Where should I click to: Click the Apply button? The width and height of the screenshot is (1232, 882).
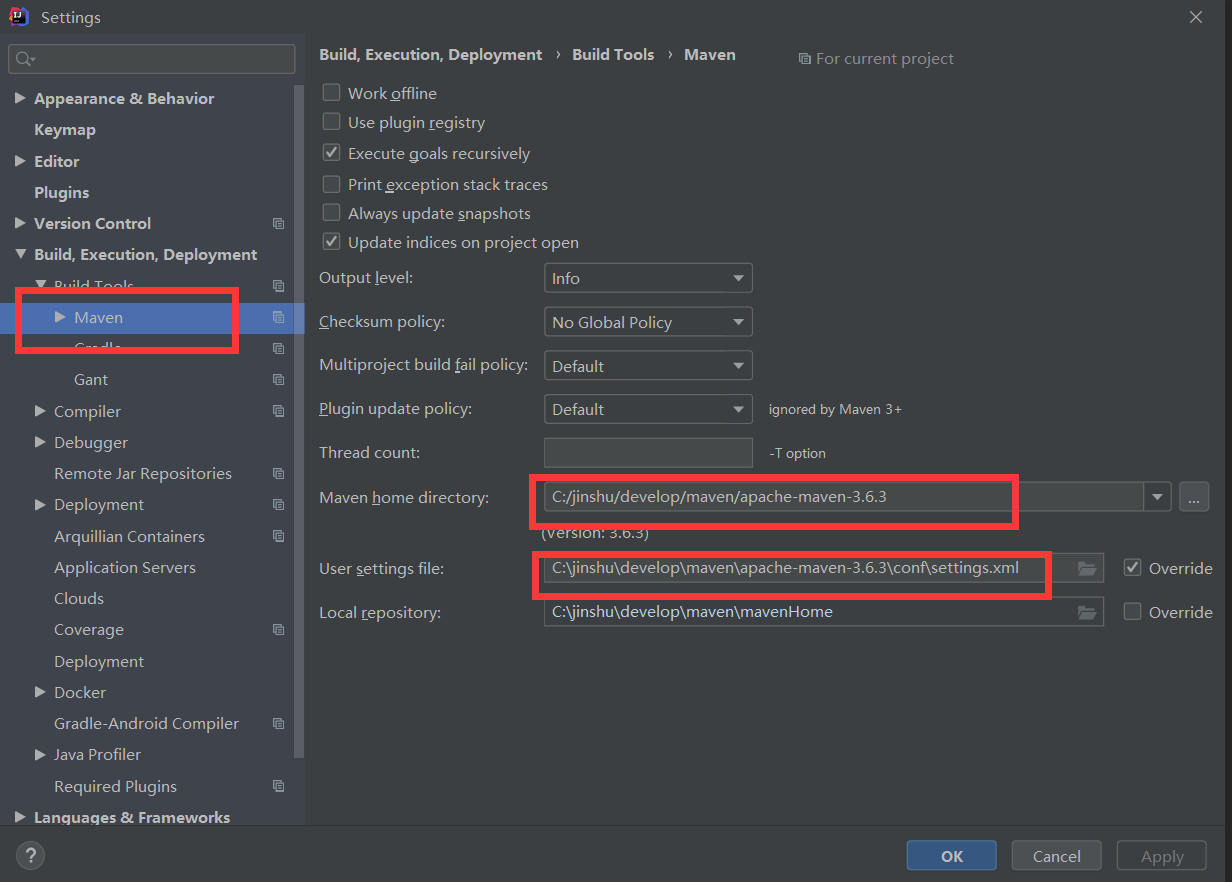[1162, 856]
